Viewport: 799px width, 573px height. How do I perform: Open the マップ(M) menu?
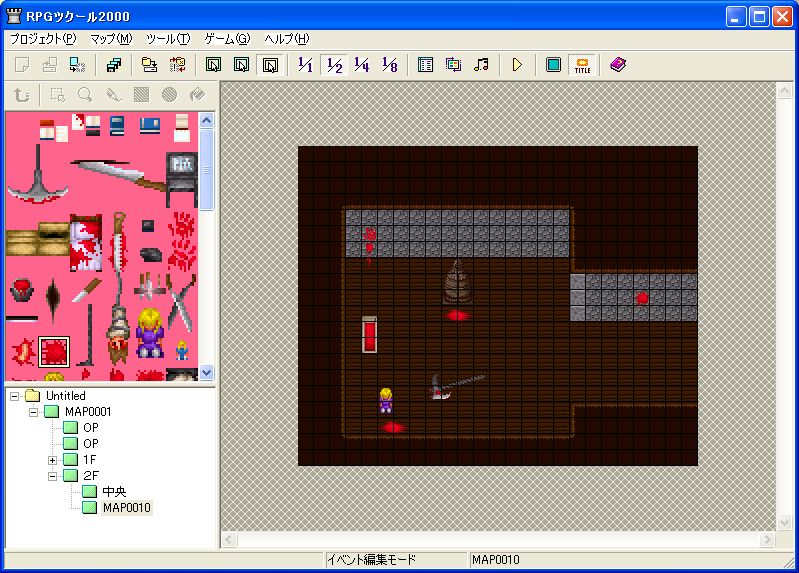point(111,39)
